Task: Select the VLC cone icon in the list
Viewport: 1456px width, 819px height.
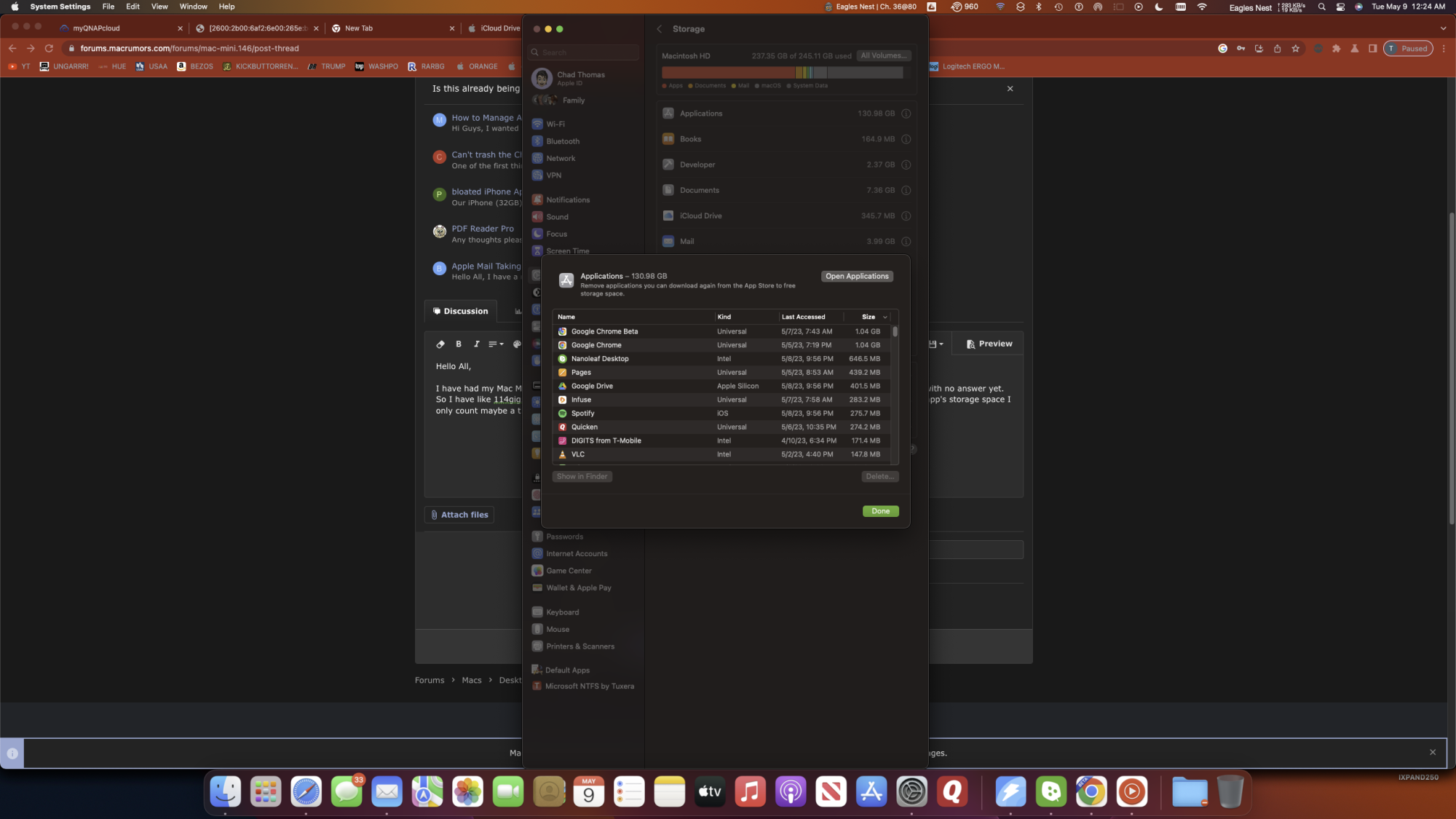Action: (562, 454)
